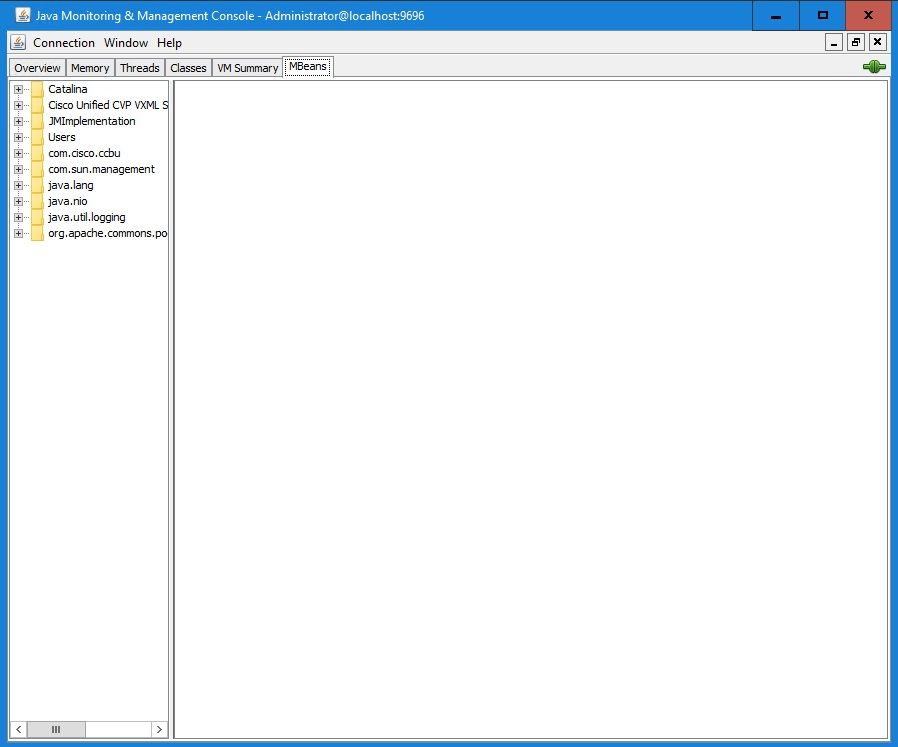Screen dimensions: 898x747
Task: Expand the com.cisco.ccbu node
Action: click(18, 154)
